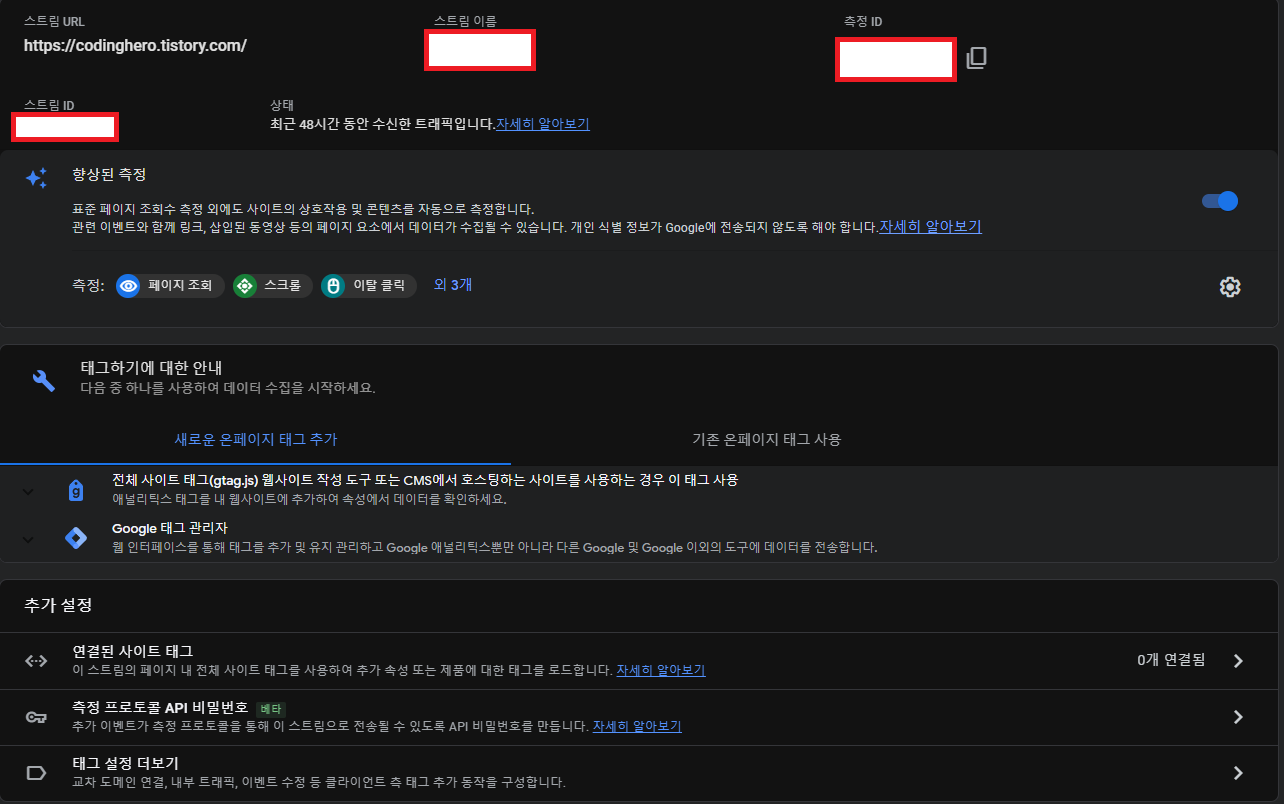Select the 새로운 온페이지 태그 추가 tab
The width and height of the screenshot is (1284, 804).
point(256,439)
